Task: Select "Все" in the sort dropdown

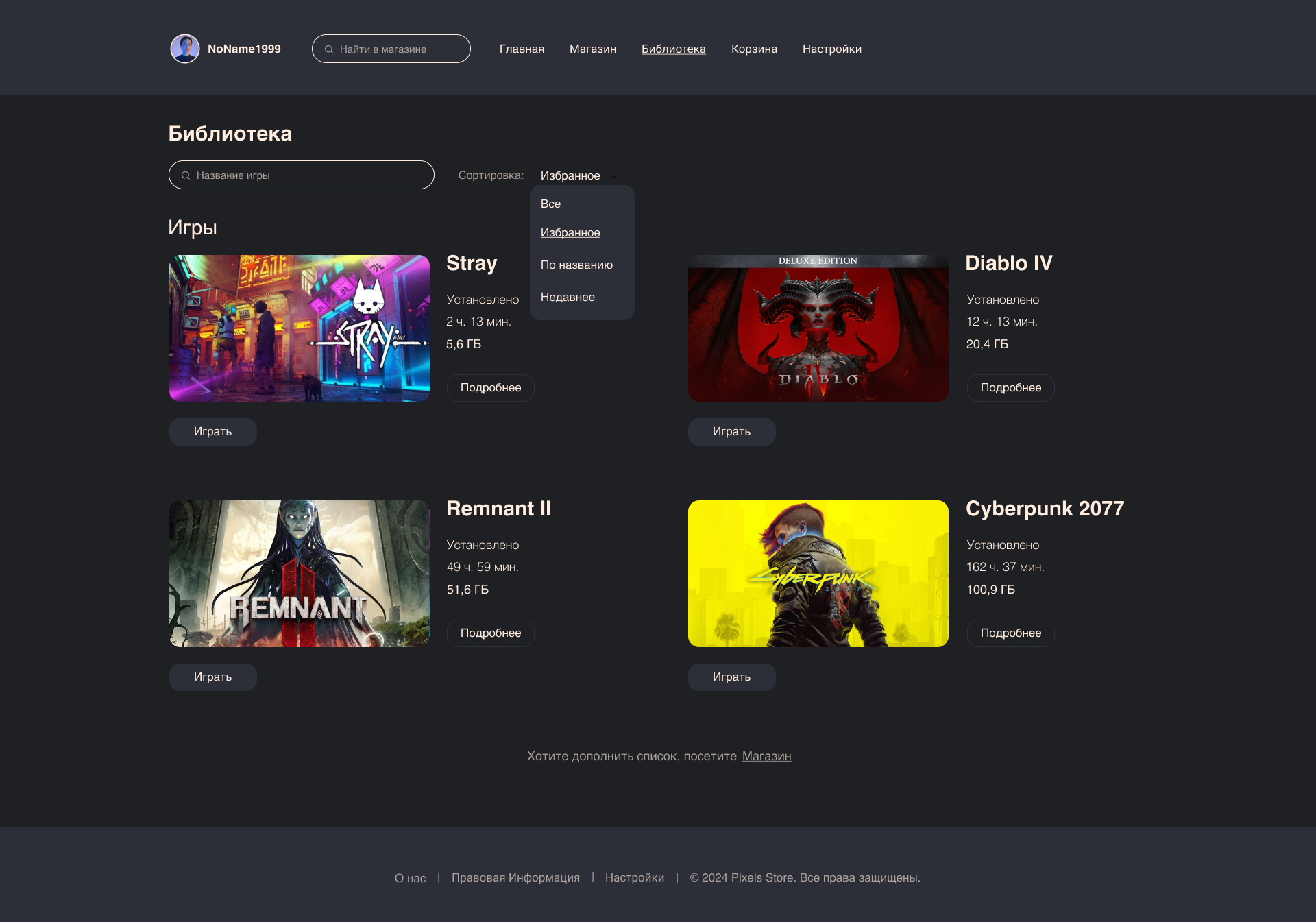Action: (x=550, y=204)
